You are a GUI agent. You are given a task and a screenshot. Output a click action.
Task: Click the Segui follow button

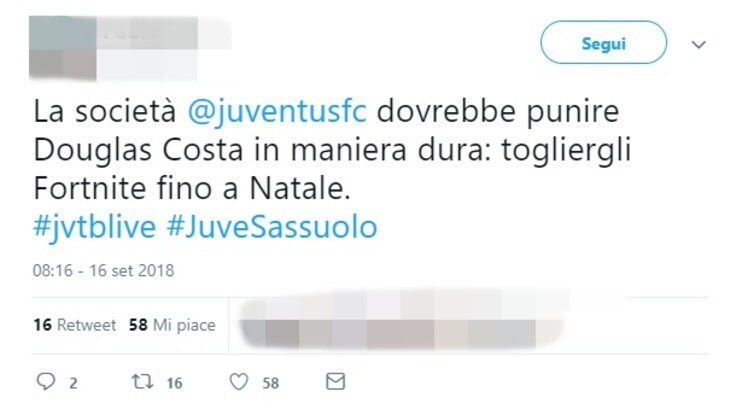(603, 43)
